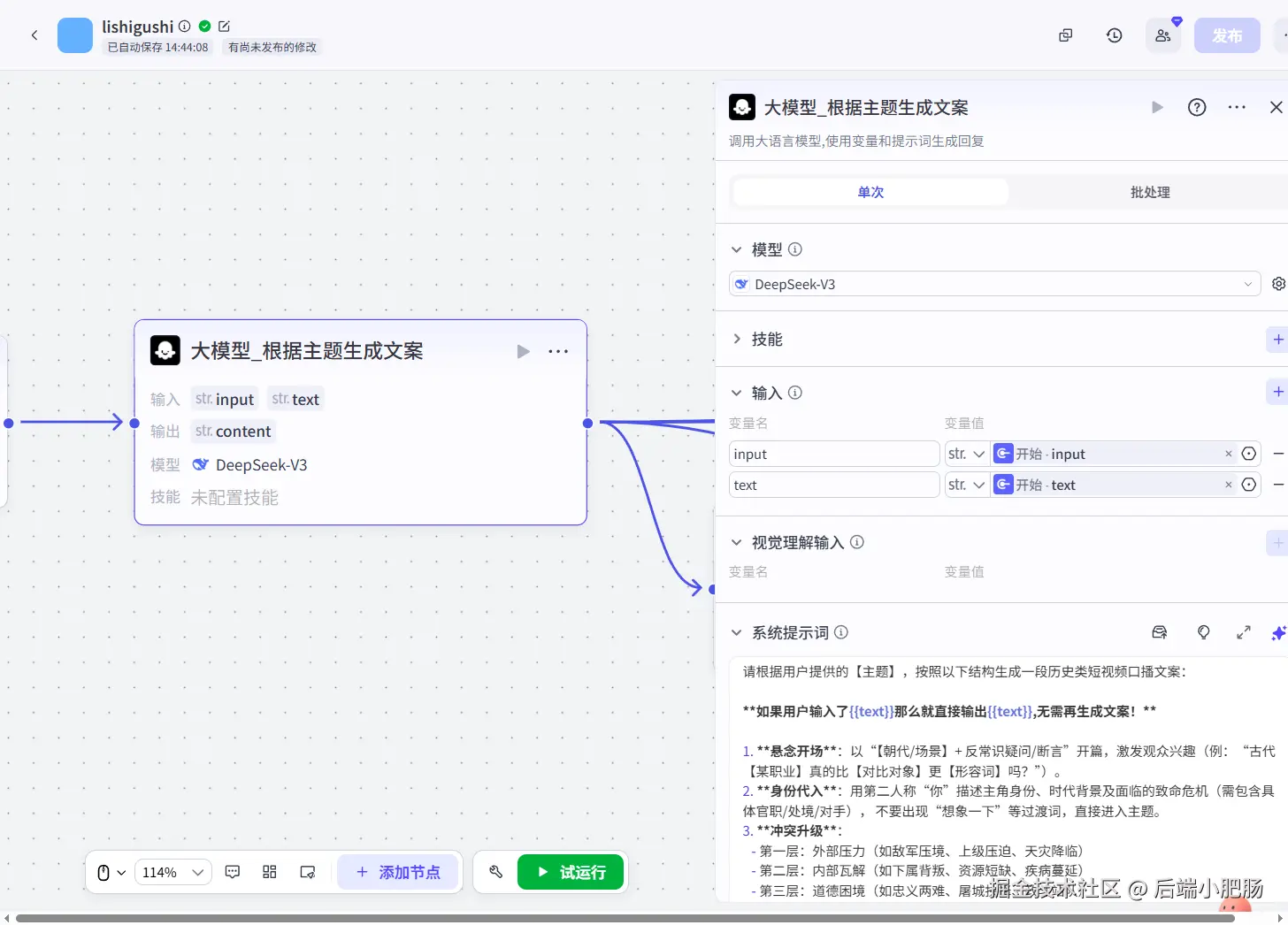Click the str. text tag on node
This screenshot has height=925, width=1288.
tap(295, 399)
